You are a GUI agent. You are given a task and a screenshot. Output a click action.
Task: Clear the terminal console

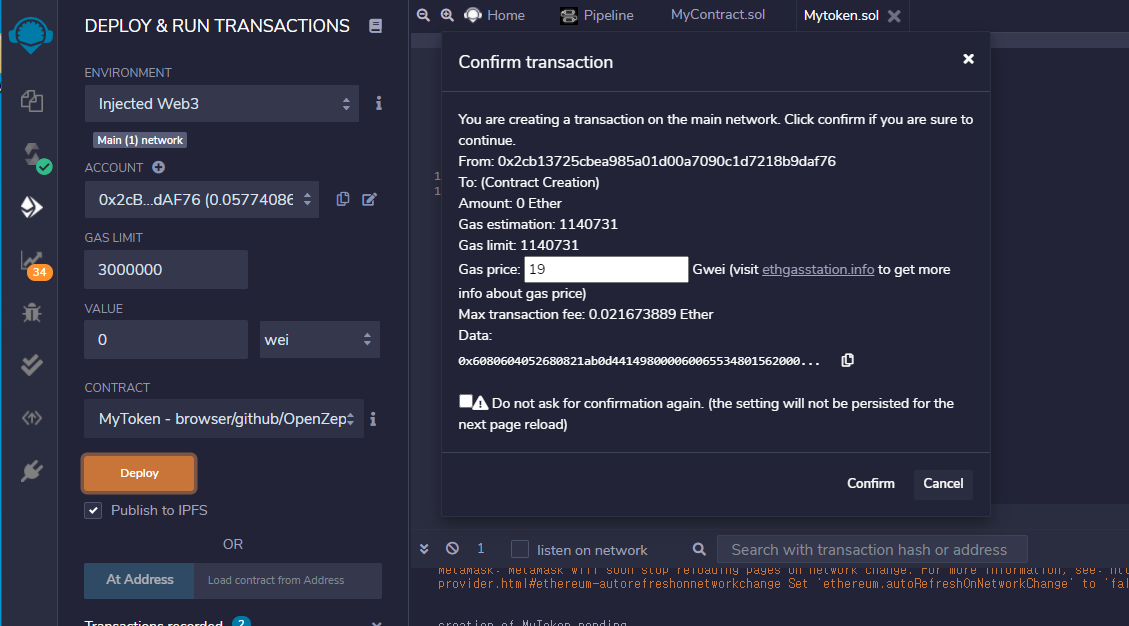tap(452, 548)
